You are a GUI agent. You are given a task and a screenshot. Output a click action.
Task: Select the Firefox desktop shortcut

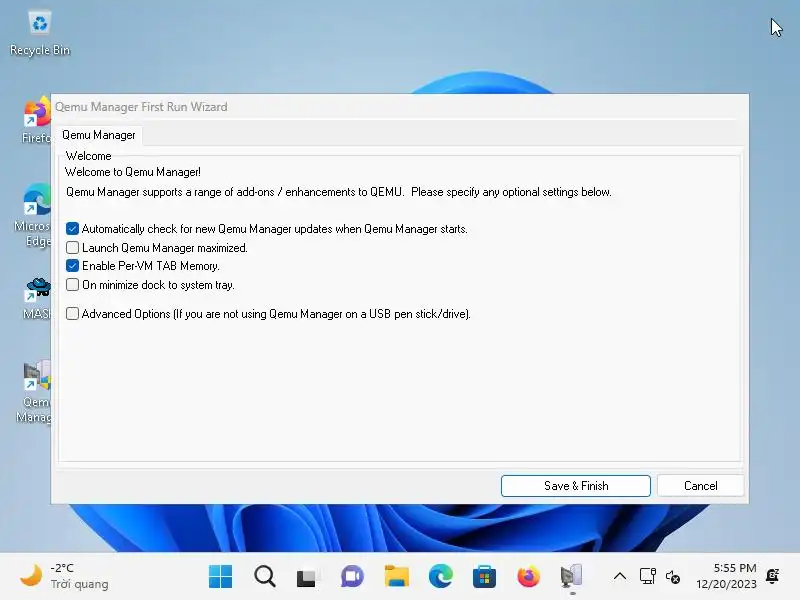36,120
